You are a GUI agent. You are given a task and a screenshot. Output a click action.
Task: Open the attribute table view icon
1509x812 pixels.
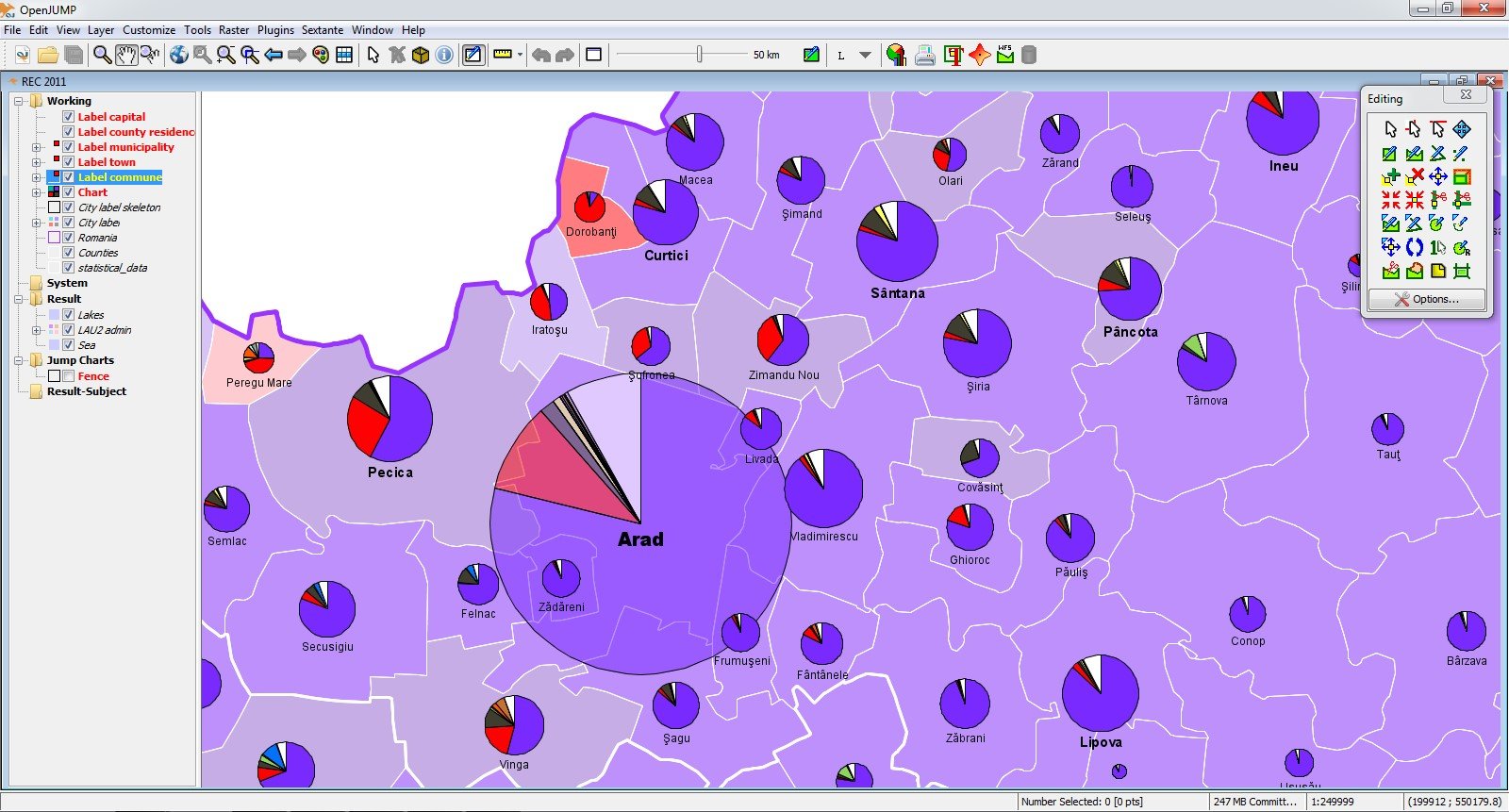click(344, 55)
